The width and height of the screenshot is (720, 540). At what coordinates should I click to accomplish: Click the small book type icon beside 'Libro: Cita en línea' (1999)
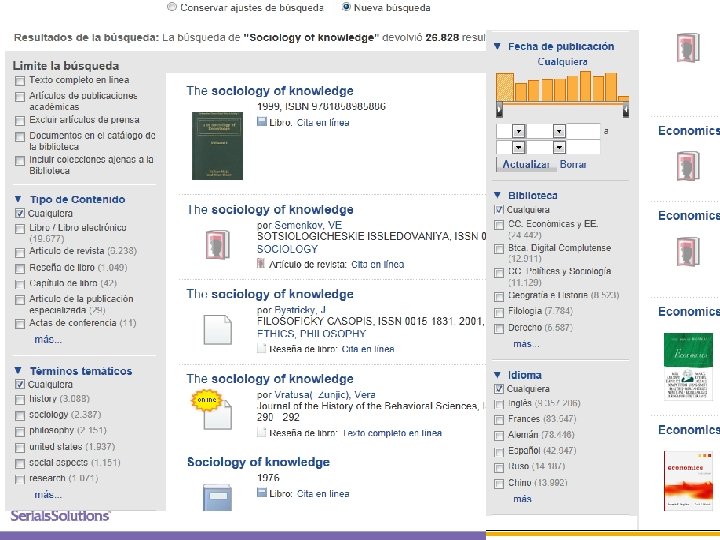262,122
